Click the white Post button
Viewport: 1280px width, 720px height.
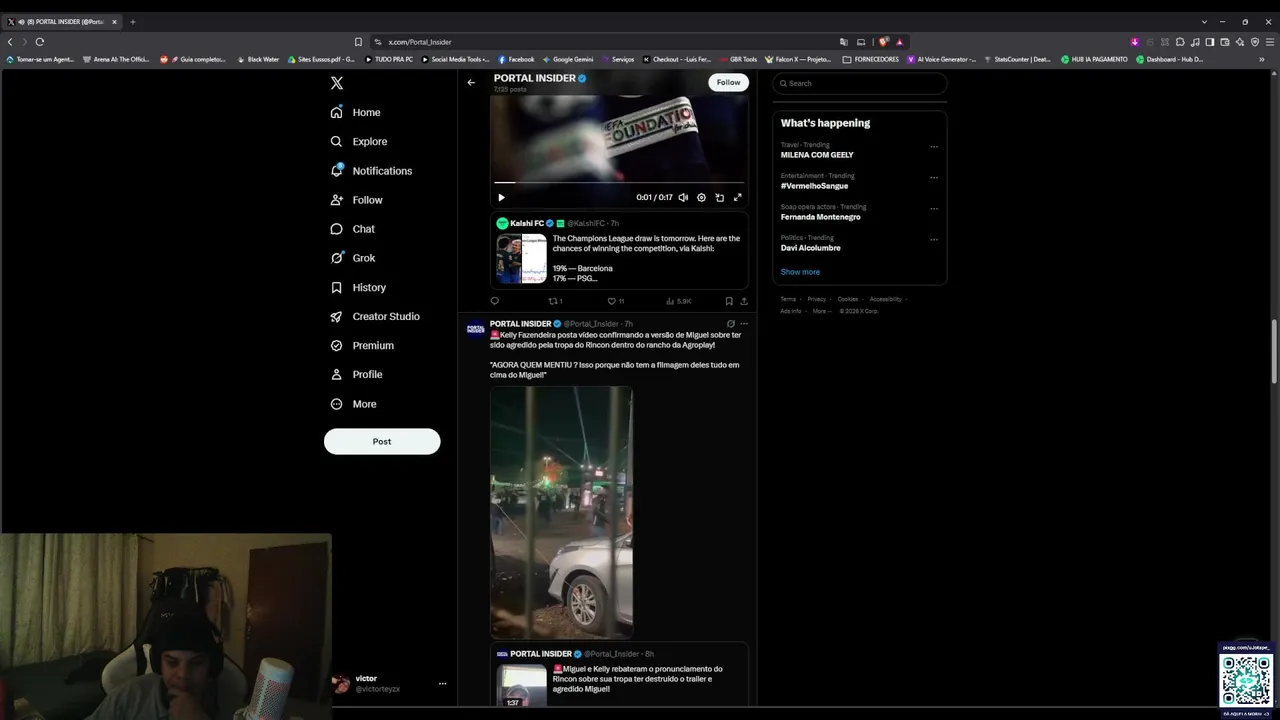382,442
